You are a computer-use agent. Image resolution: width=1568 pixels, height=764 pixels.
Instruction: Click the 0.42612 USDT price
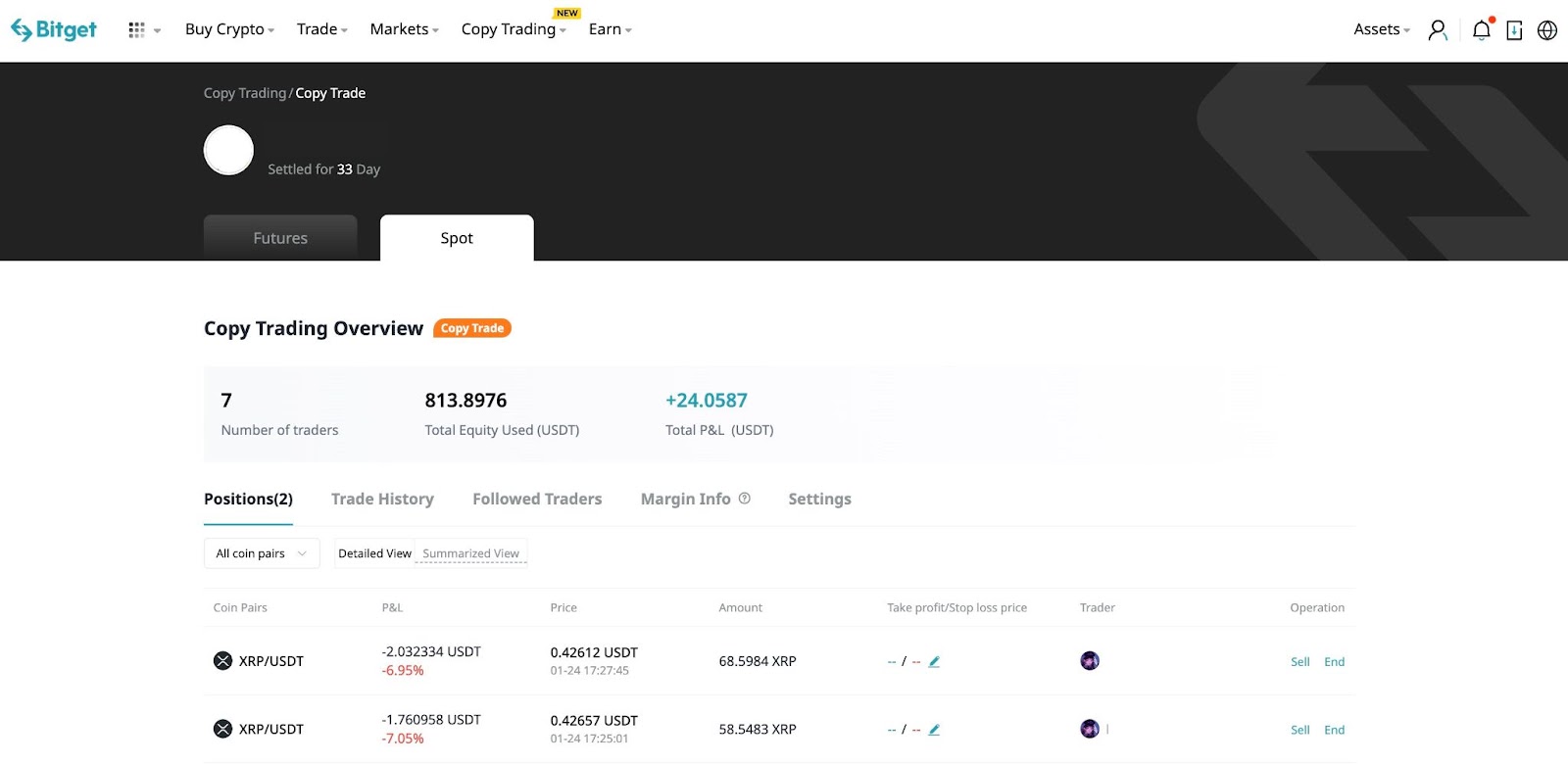[594, 652]
